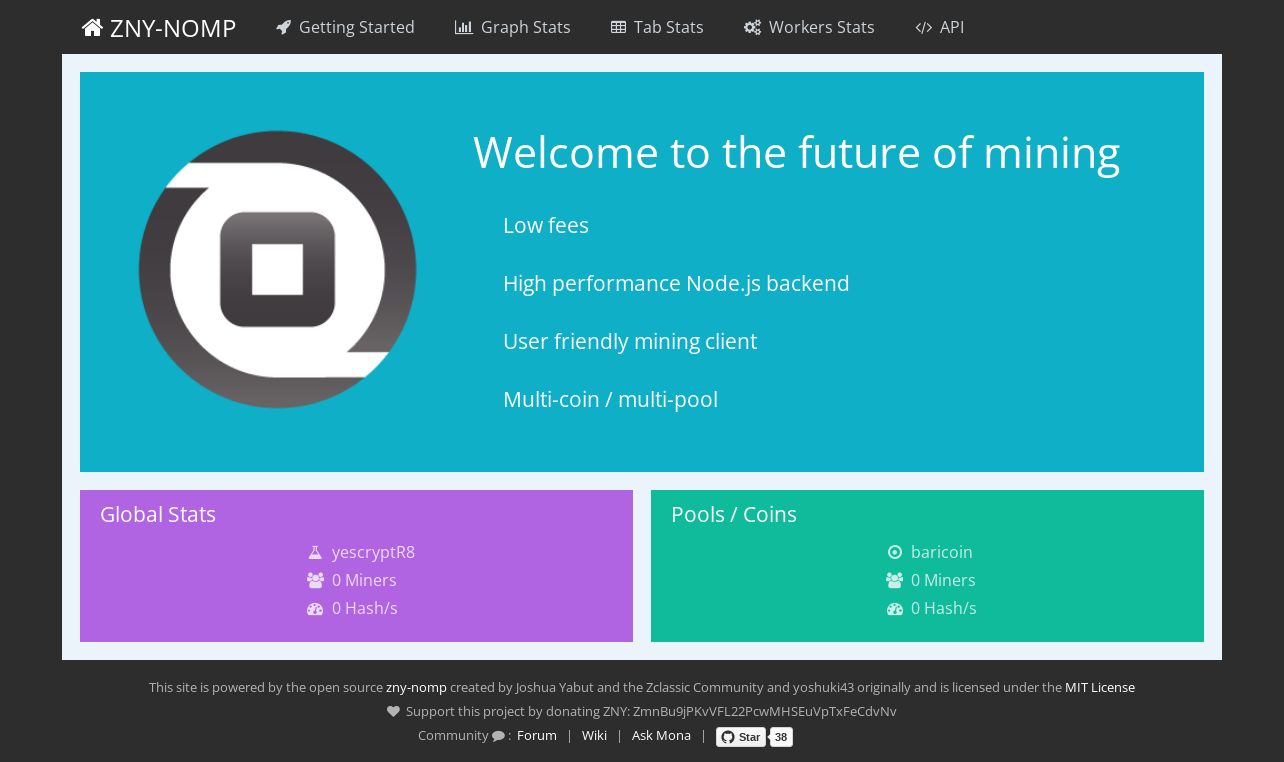The image size is (1284, 762).
Task: Click the Pools / Coins heading
Action: tap(734, 515)
